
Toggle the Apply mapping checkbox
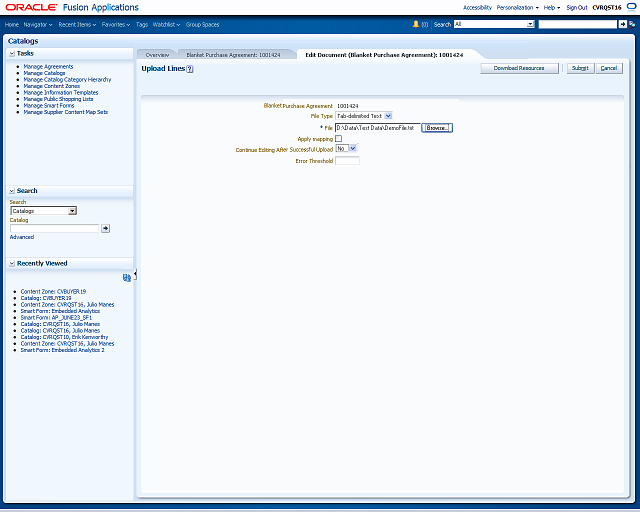(338, 139)
